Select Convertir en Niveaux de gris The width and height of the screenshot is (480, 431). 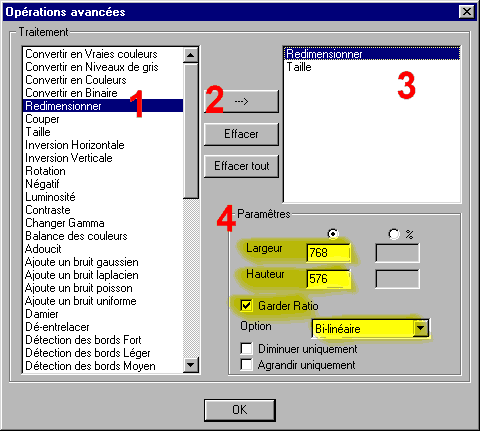pyautogui.click(x=92, y=67)
